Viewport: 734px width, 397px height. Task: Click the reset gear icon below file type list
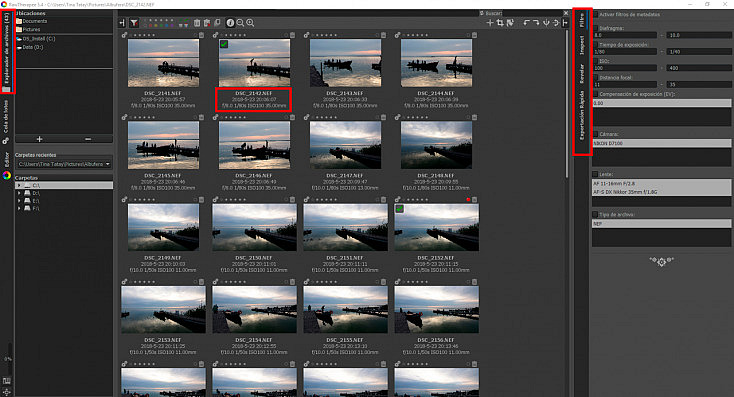click(661, 261)
